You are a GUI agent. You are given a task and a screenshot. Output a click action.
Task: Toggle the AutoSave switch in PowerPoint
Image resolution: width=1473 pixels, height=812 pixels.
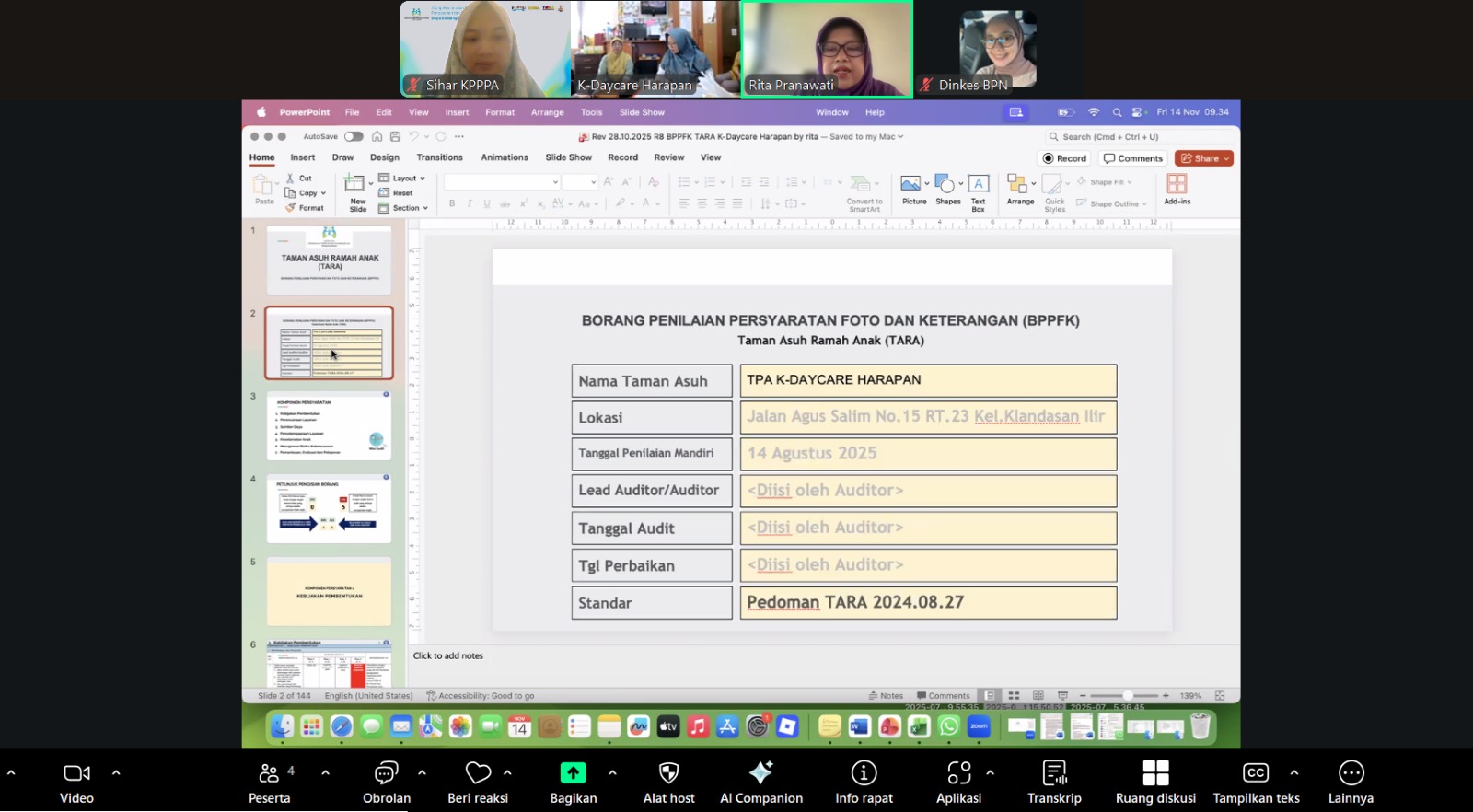(x=354, y=136)
